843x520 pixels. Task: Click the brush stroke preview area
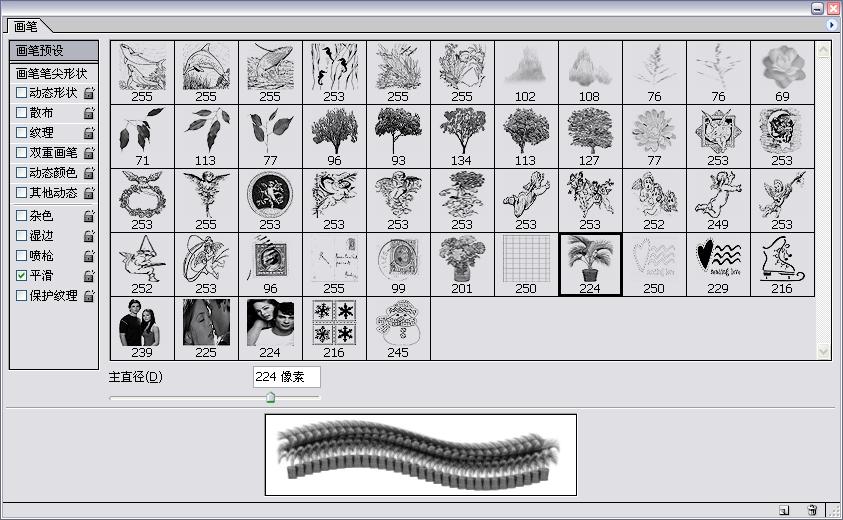[421, 454]
